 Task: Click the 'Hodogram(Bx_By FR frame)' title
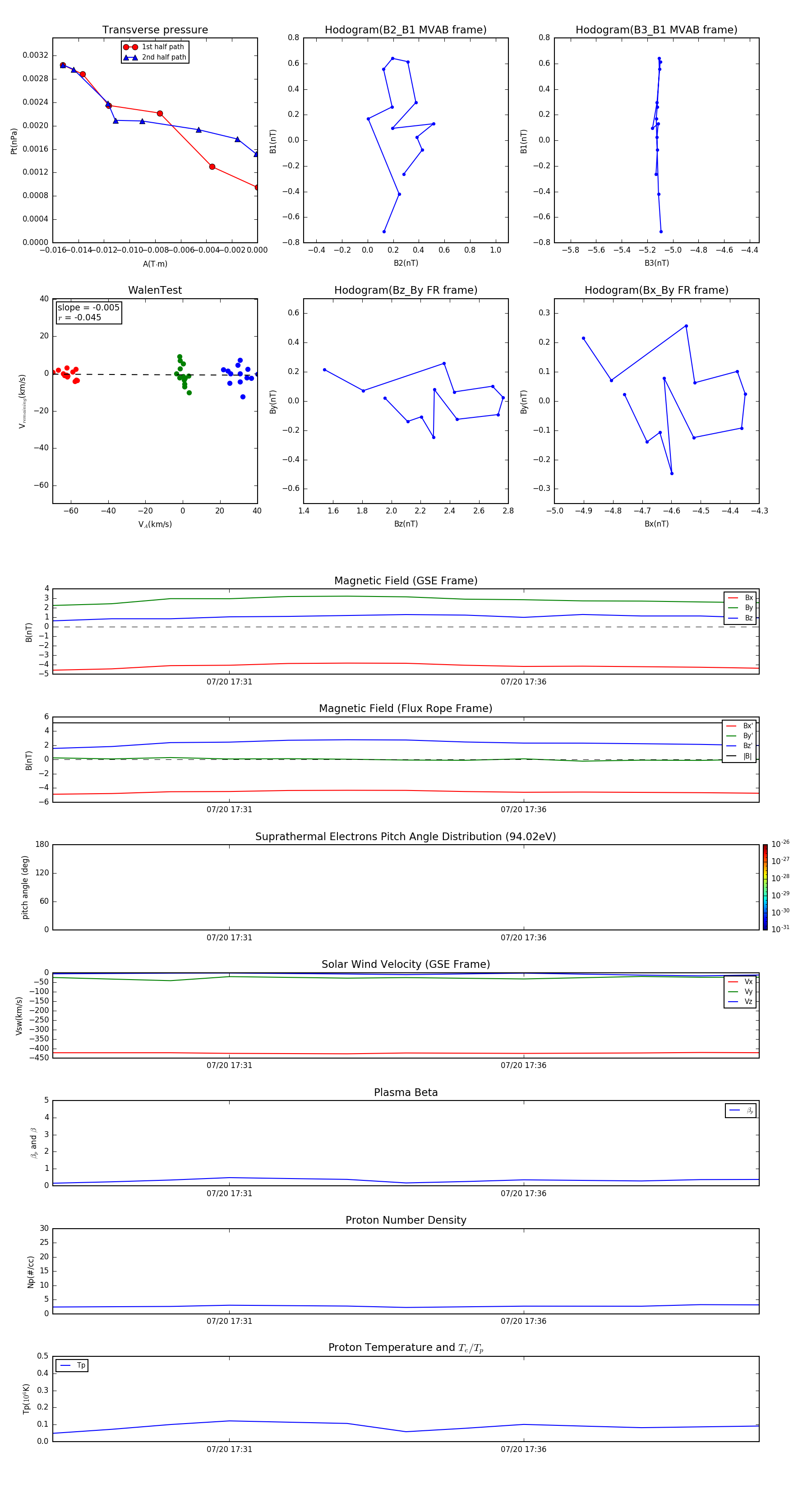[x=656, y=290]
